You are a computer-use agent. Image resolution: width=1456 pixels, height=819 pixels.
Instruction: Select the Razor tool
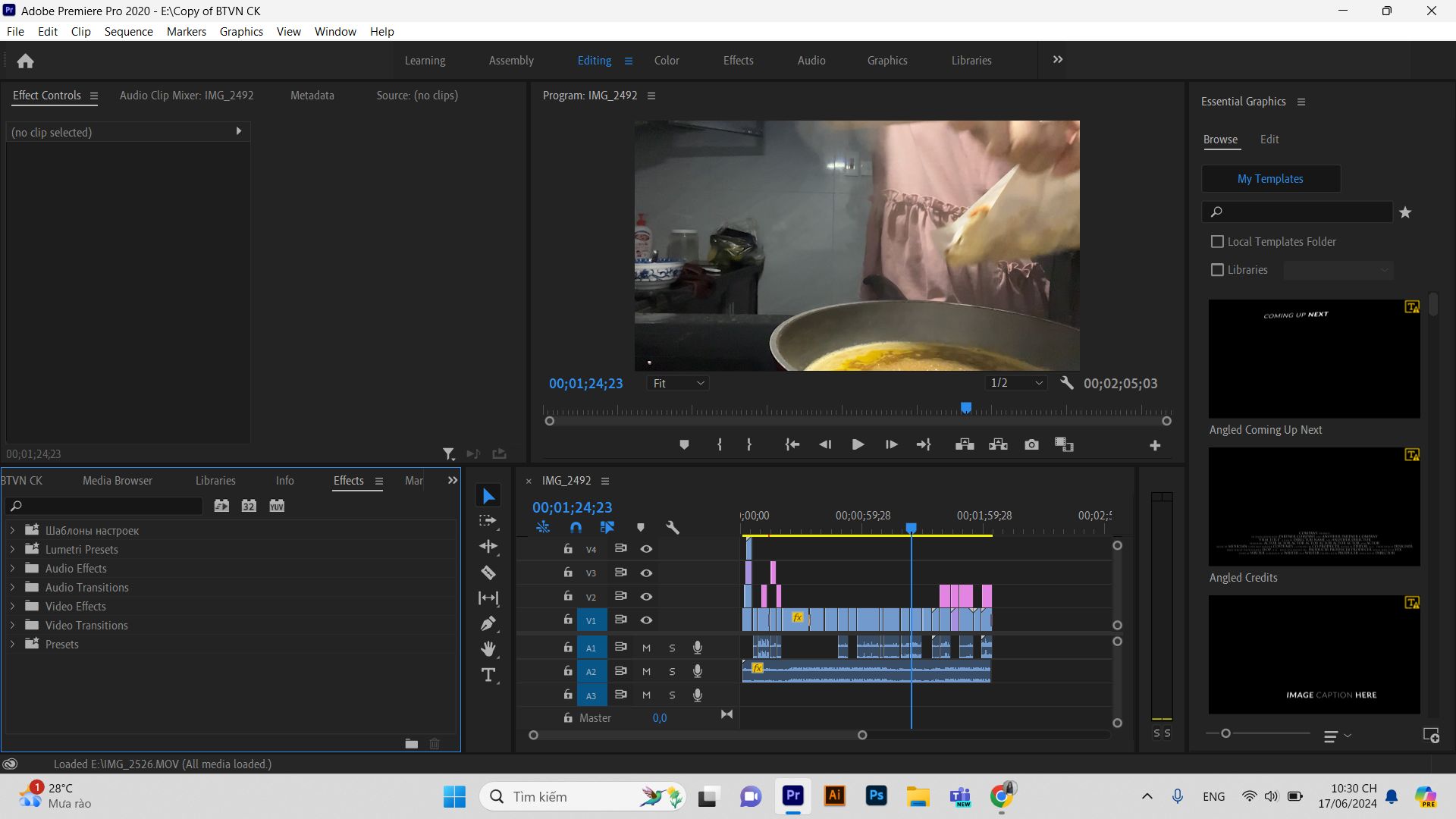(x=488, y=573)
